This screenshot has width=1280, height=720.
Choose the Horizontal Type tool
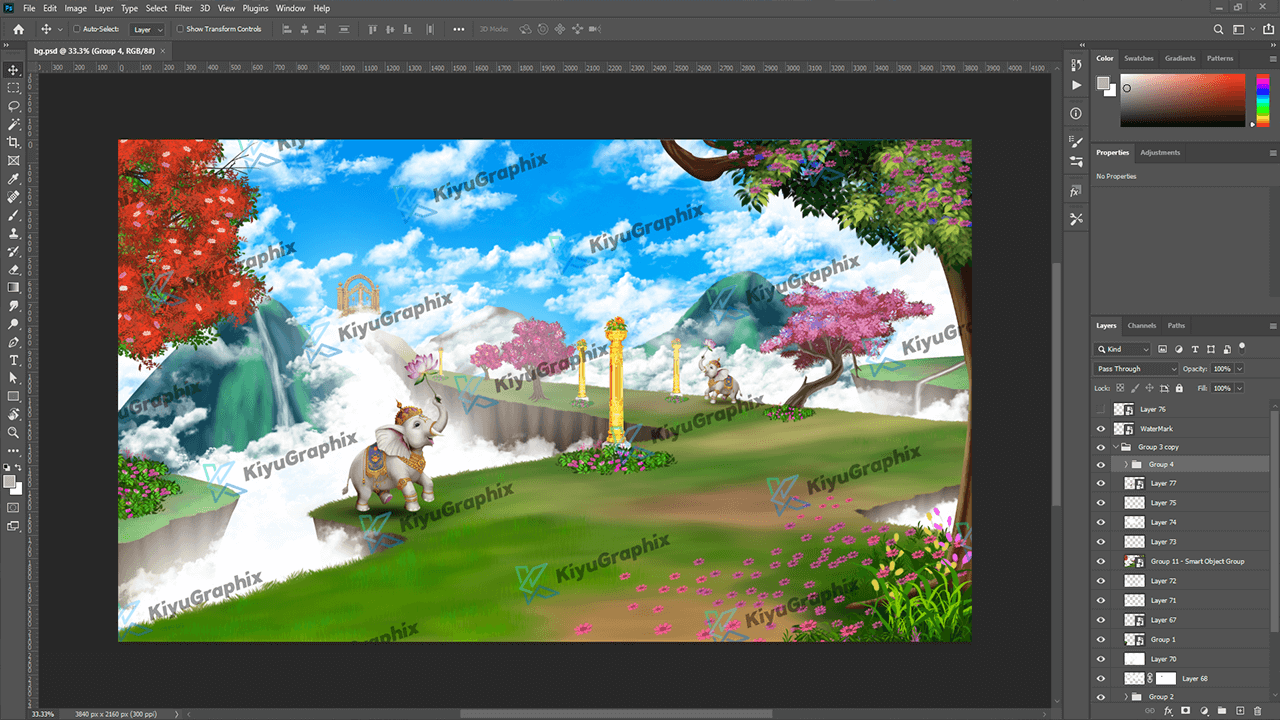point(14,360)
